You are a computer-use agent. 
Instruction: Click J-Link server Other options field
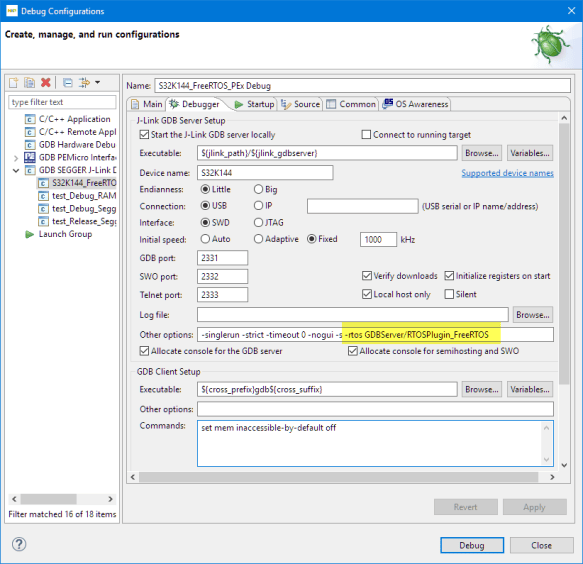375,335
